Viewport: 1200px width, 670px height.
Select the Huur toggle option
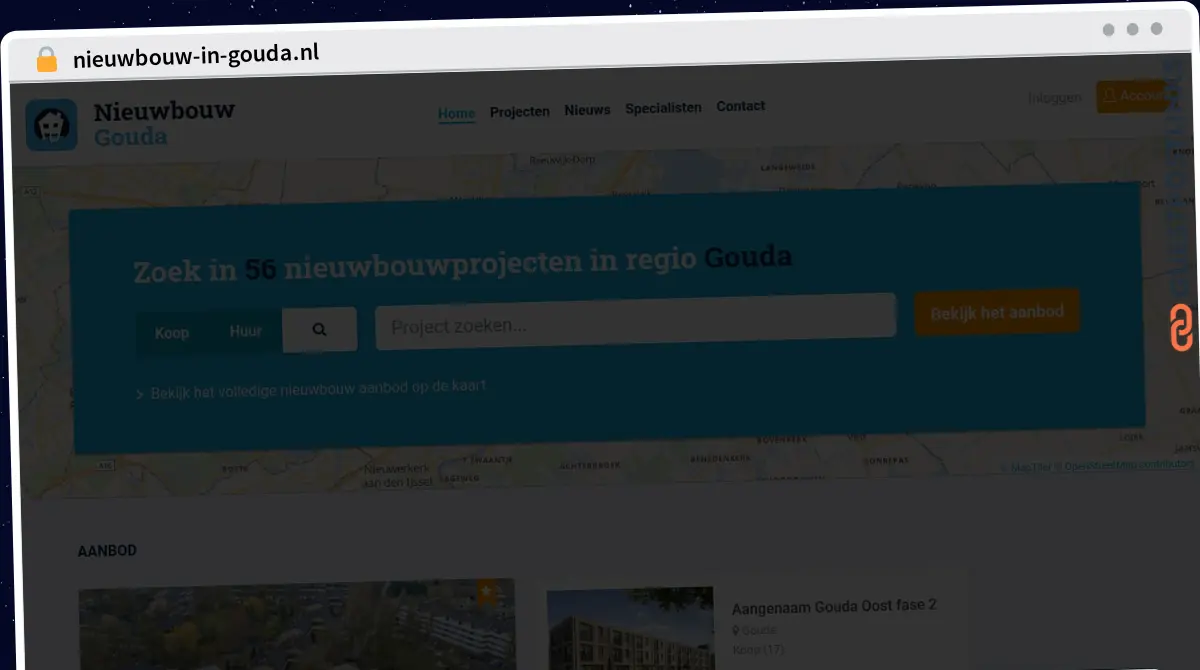coord(246,331)
